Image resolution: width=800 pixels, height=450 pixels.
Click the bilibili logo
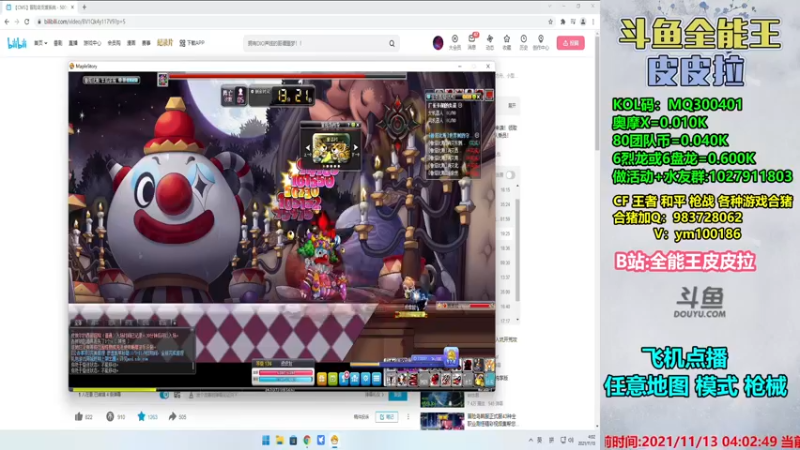pyautogui.click(x=17, y=43)
